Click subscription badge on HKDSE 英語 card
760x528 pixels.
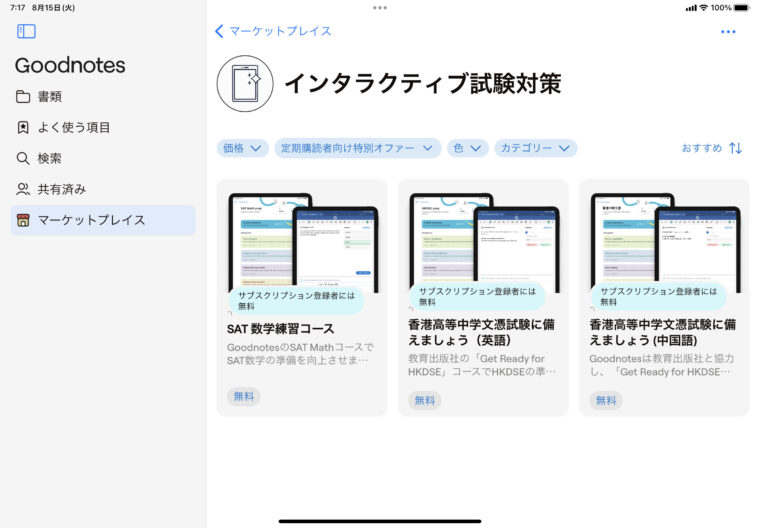click(477, 296)
